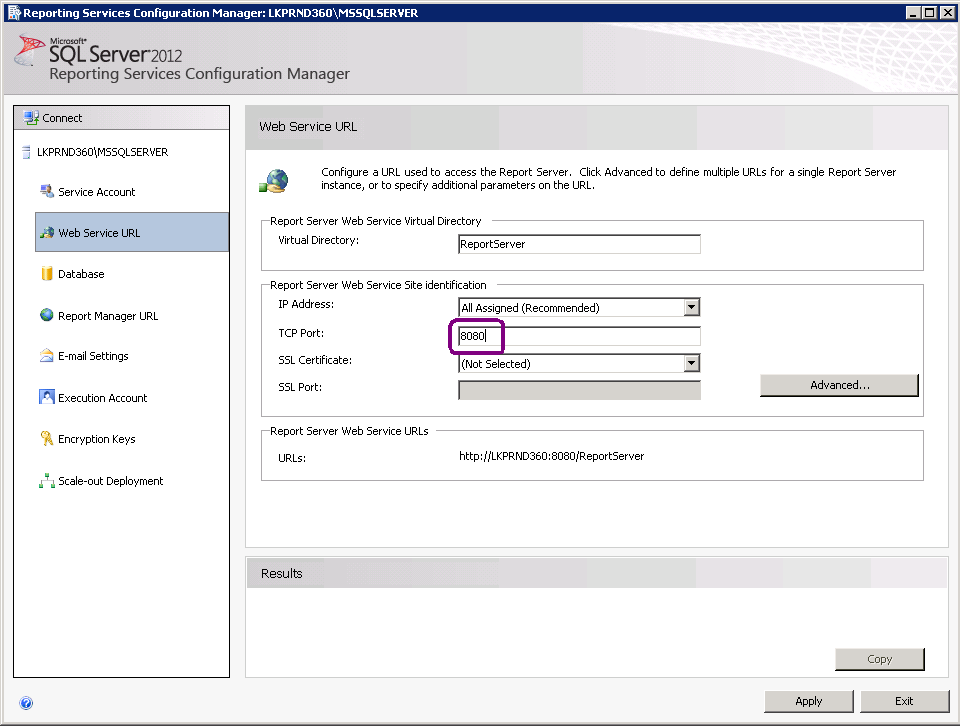Click the disabled SSL Port field
The height and width of the screenshot is (726, 960).
579,390
